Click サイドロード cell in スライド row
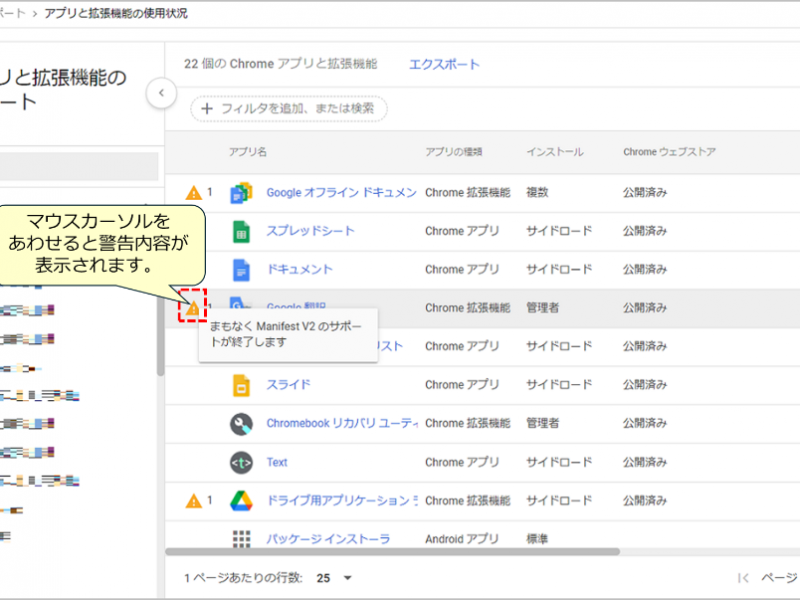800x600 pixels. 559,385
